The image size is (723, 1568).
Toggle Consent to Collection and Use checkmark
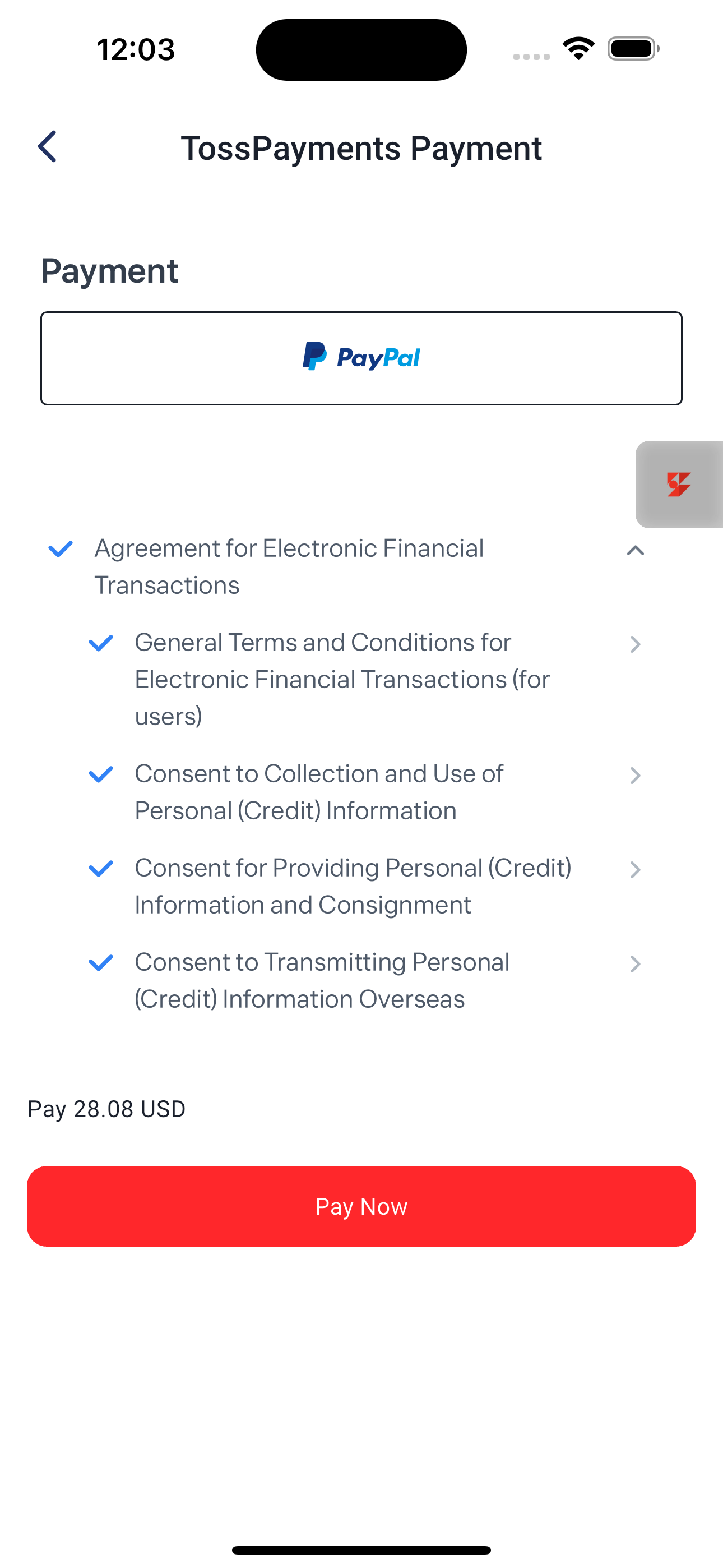click(101, 774)
